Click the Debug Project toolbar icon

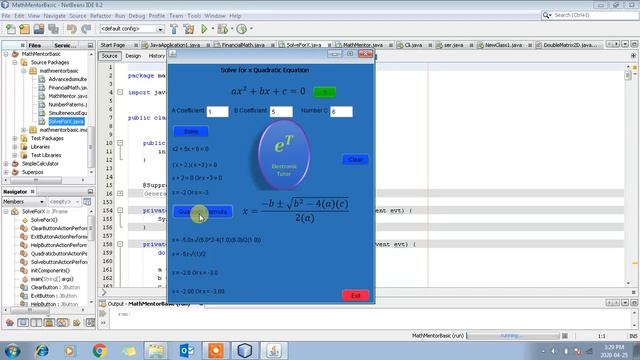(x=222, y=29)
